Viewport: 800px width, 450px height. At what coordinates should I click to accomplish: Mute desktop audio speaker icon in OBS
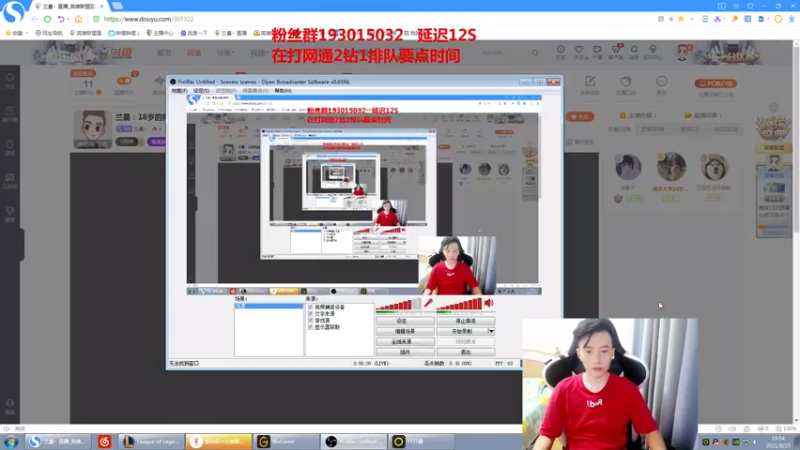click(489, 303)
